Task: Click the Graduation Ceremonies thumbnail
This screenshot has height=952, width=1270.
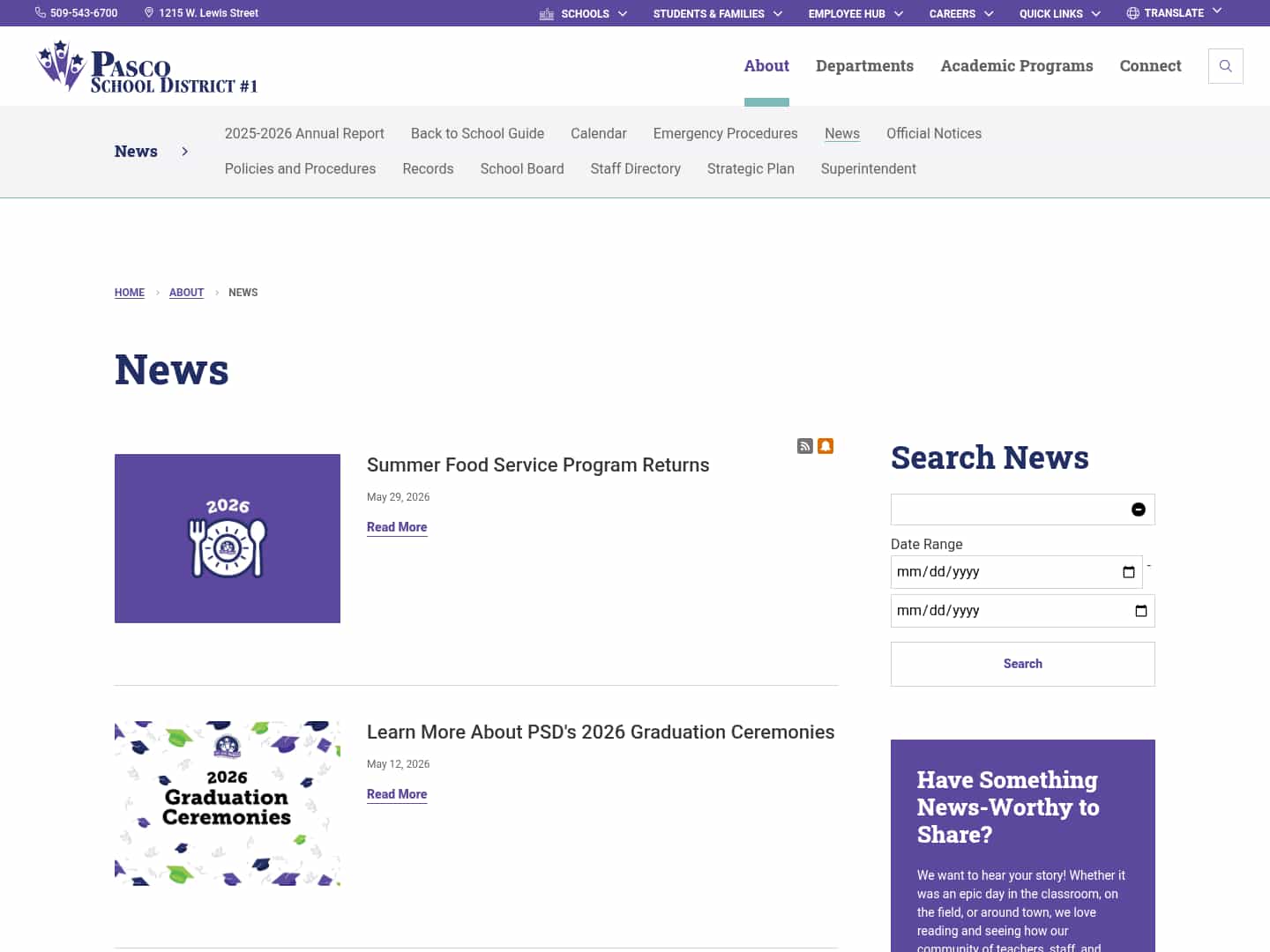Action: [228, 804]
